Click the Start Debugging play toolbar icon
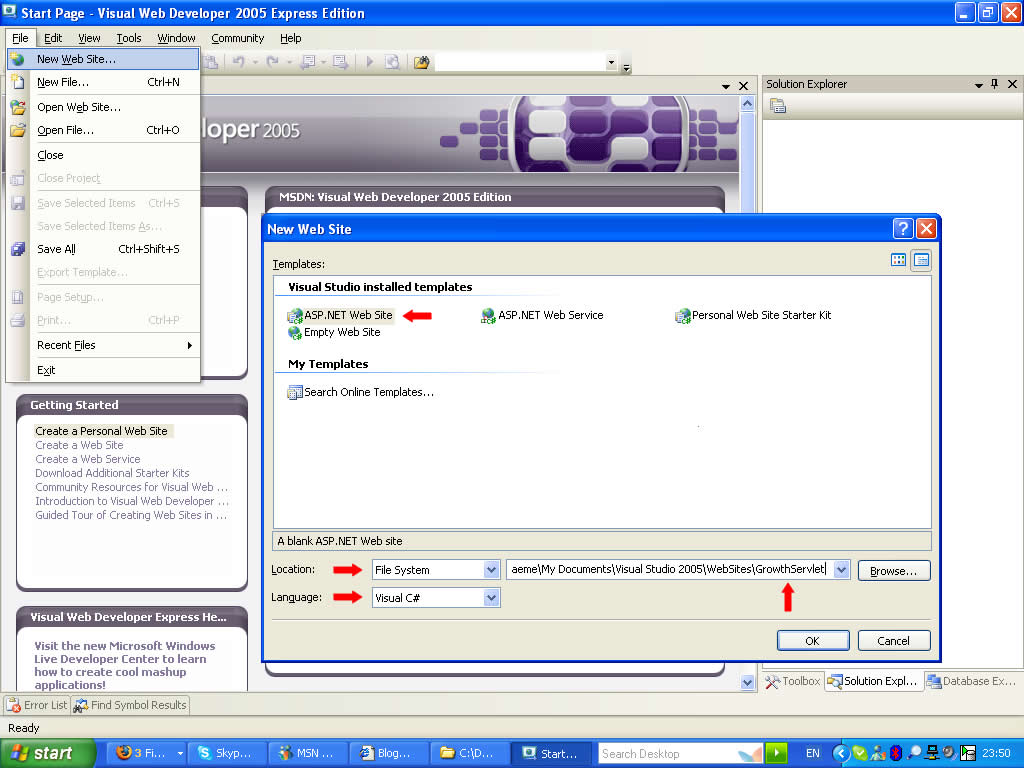This screenshot has width=1024, height=768. [370, 62]
